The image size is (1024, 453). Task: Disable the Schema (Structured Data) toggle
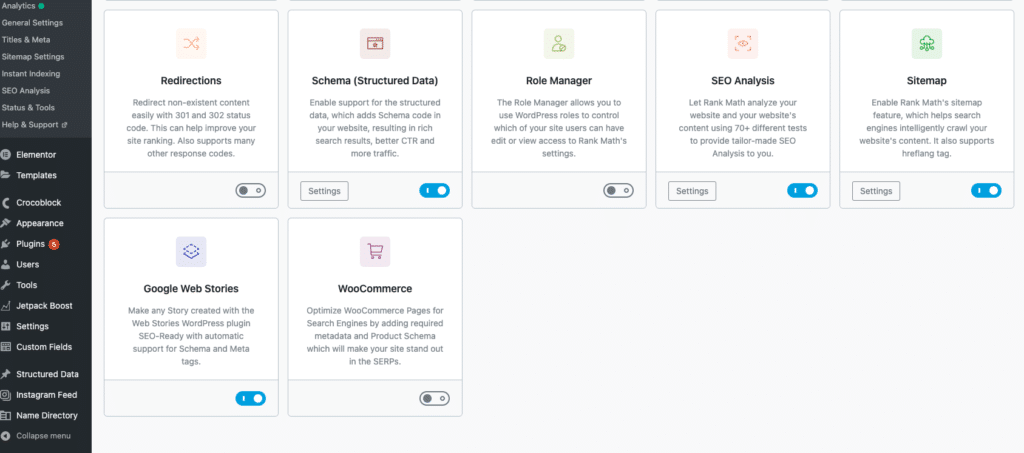[434, 191]
